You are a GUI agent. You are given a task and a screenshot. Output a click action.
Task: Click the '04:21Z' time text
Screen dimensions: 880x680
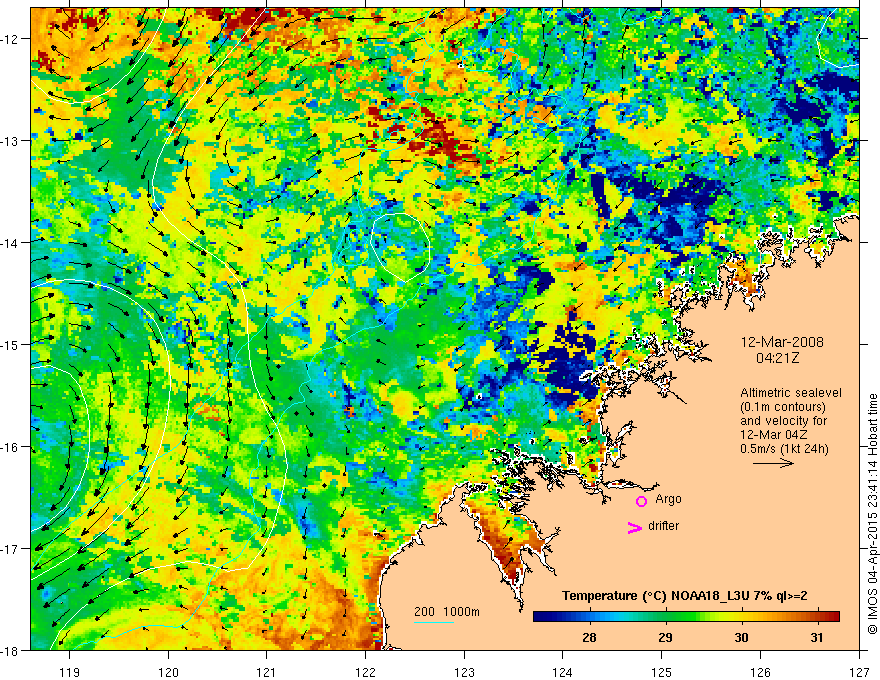777,358
